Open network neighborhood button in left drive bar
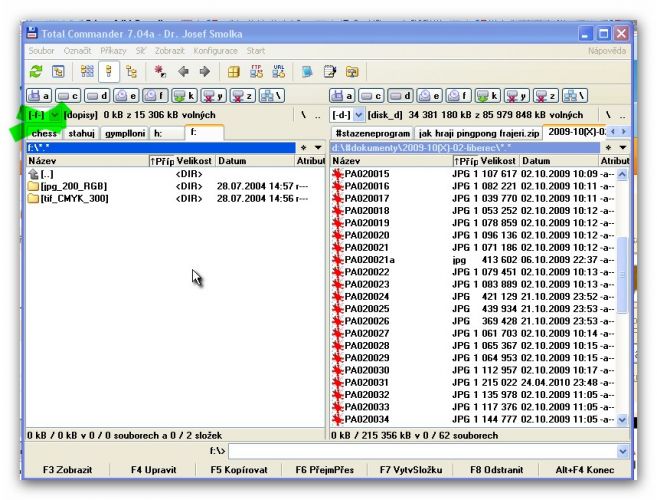 272,96
